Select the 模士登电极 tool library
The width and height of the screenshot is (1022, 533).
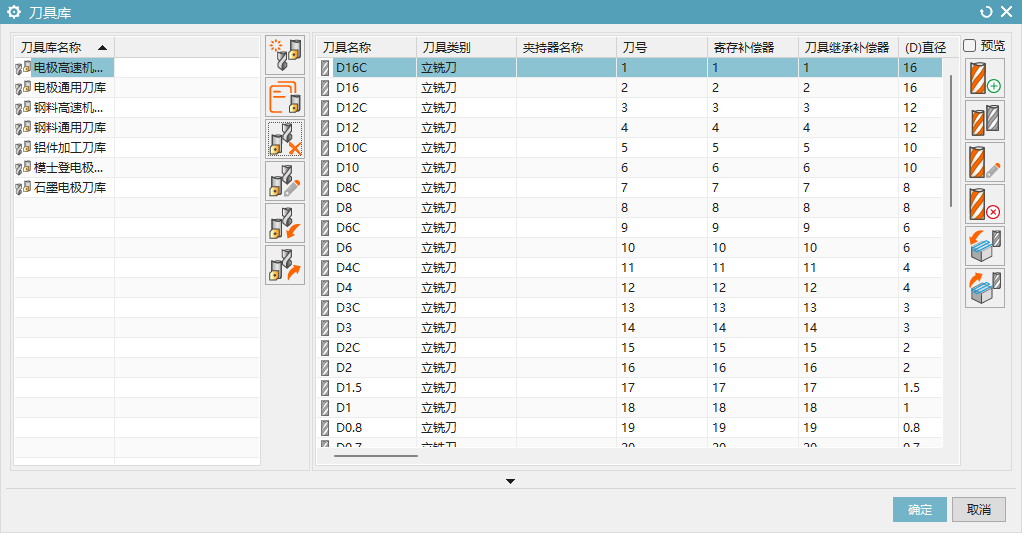(65, 167)
